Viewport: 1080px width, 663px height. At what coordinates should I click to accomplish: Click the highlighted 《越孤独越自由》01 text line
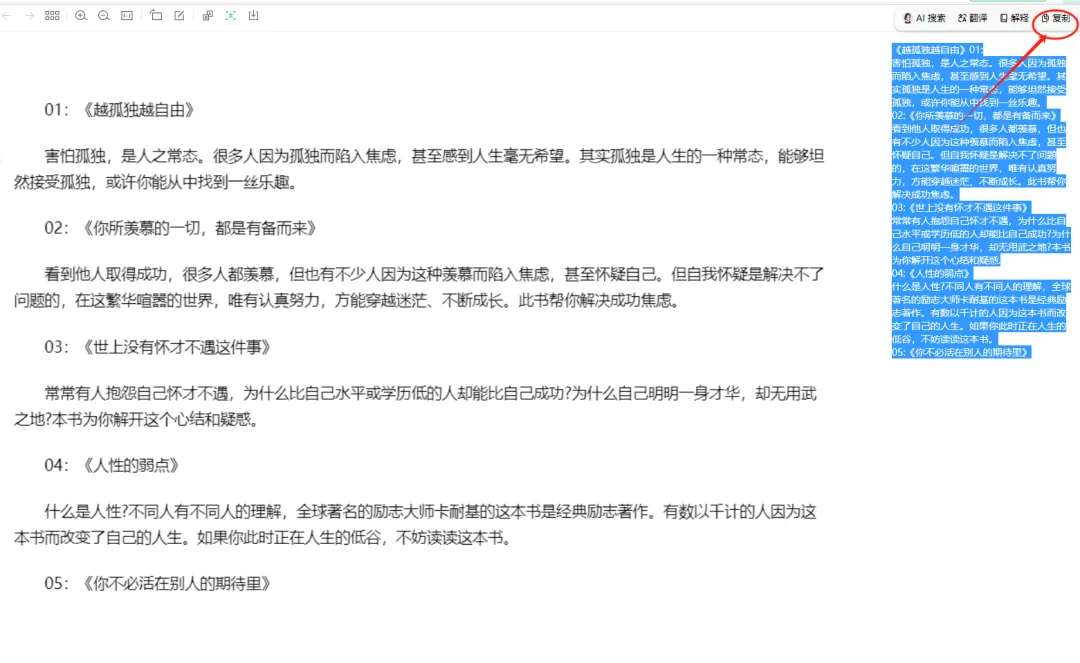point(937,50)
